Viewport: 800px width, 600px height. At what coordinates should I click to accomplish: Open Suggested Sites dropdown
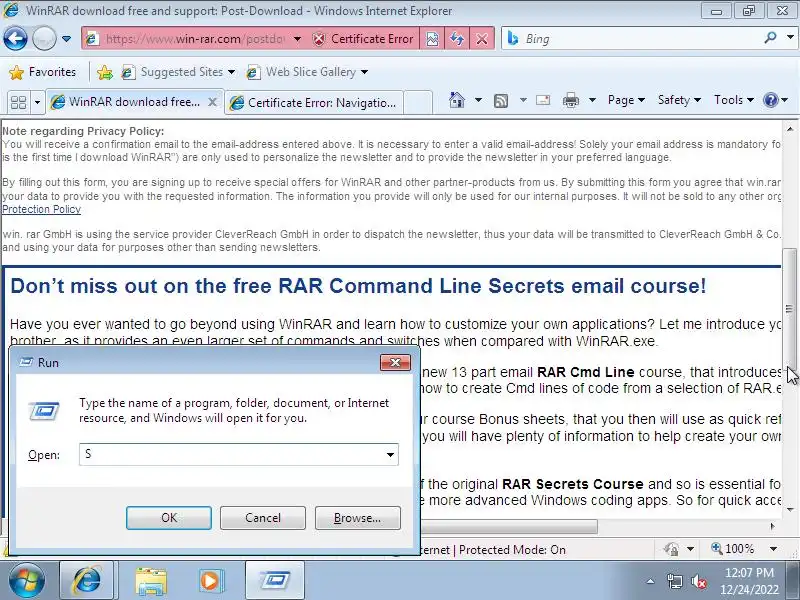tap(178, 72)
